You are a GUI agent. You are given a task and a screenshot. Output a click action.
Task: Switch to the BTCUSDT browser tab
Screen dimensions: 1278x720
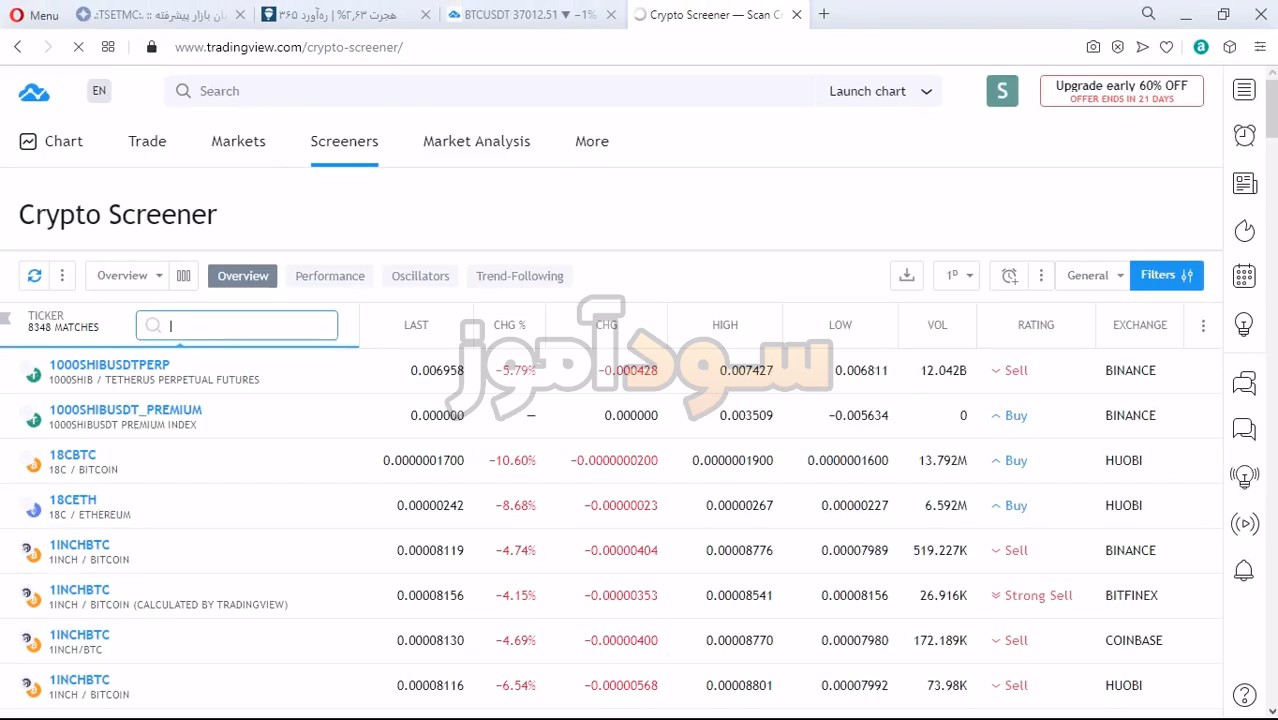tap(530, 15)
